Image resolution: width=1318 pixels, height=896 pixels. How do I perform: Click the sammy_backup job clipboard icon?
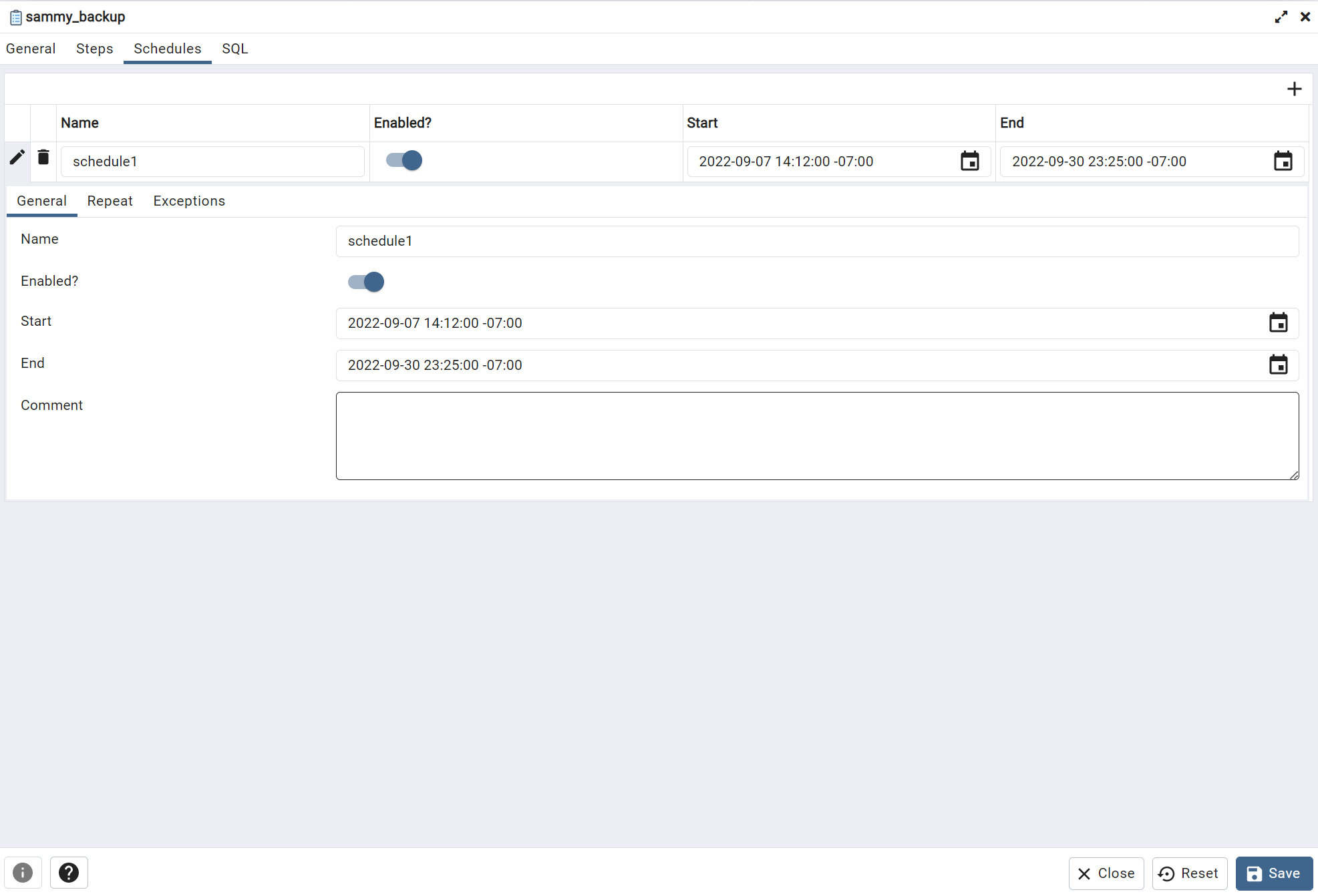15,17
